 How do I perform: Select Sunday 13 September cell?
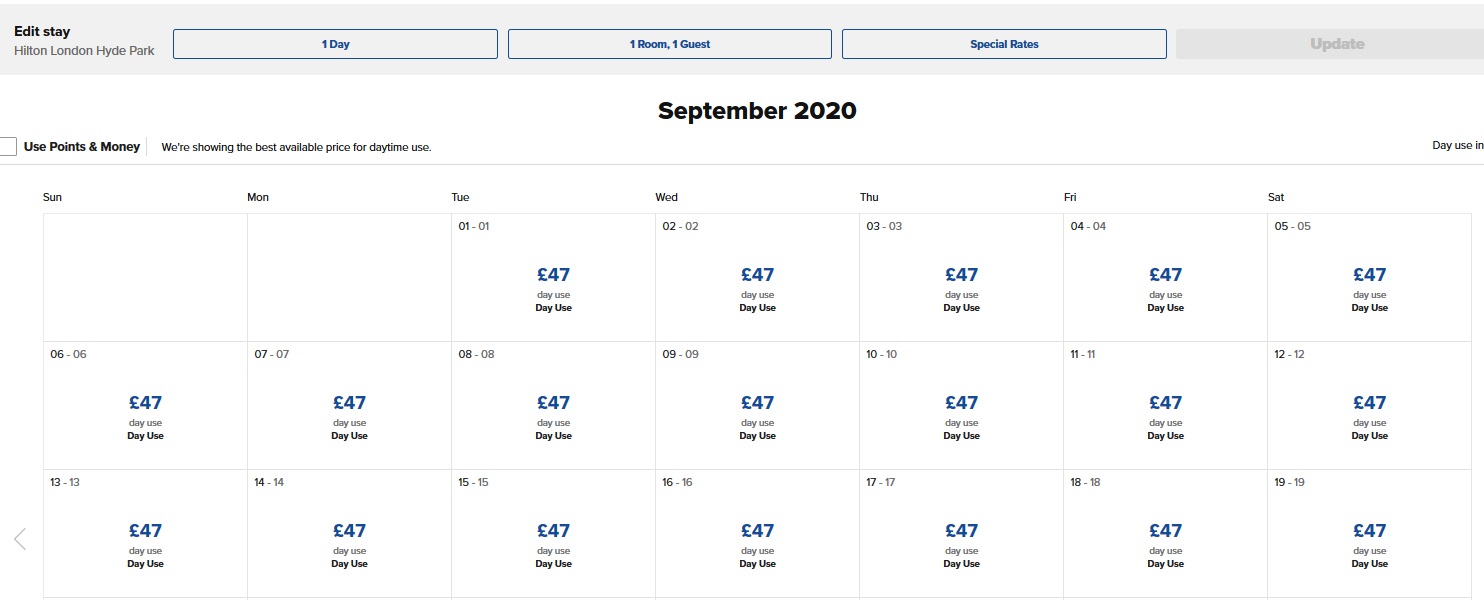pos(145,532)
